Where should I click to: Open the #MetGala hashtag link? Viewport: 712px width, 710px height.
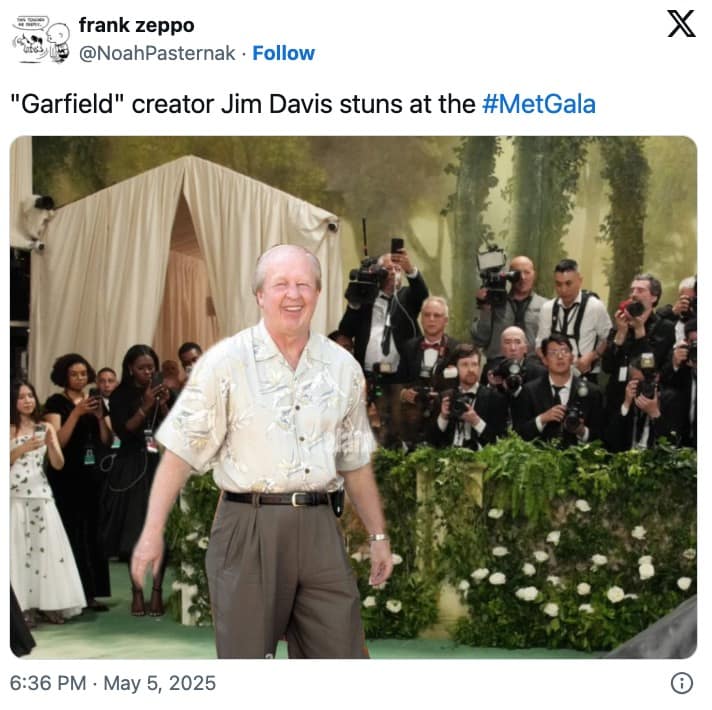pos(539,104)
